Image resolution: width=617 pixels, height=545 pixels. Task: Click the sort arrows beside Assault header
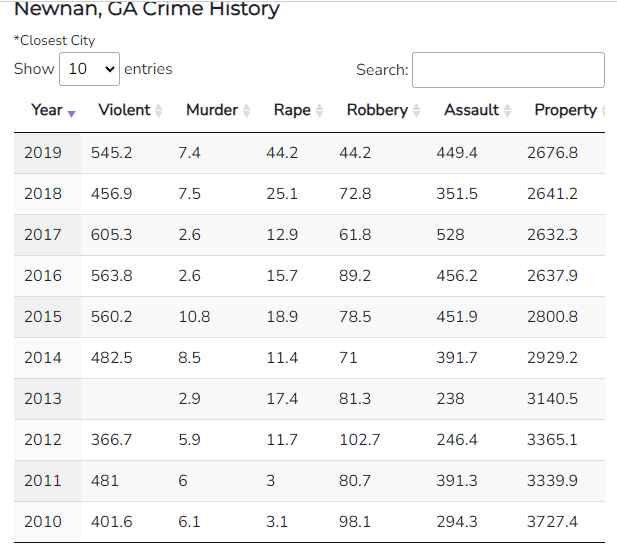tap(507, 111)
